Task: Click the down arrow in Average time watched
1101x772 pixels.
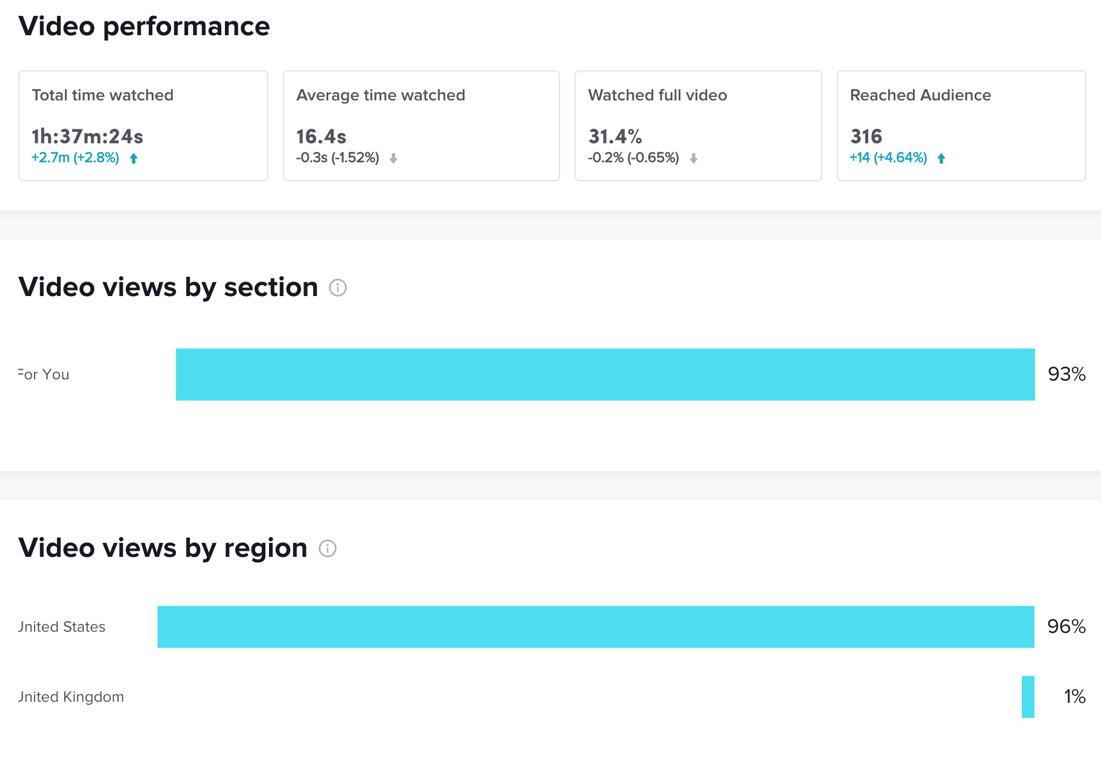Action: pos(394,158)
